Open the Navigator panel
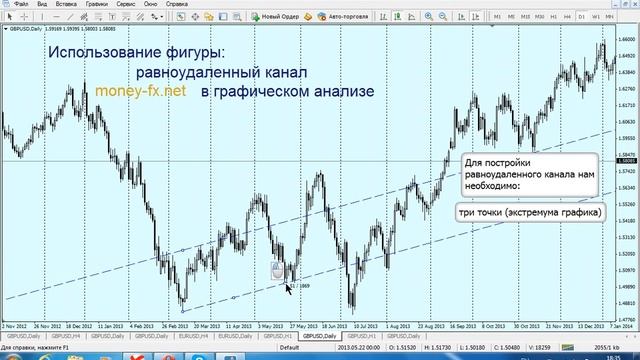Screen dimensions: 640x360 (x=209, y=17)
